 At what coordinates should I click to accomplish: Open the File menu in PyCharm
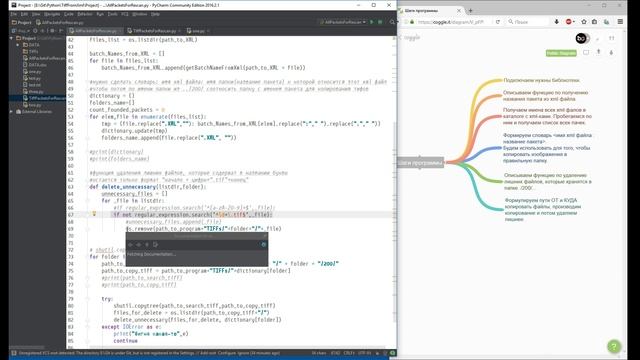pos(13,14)
